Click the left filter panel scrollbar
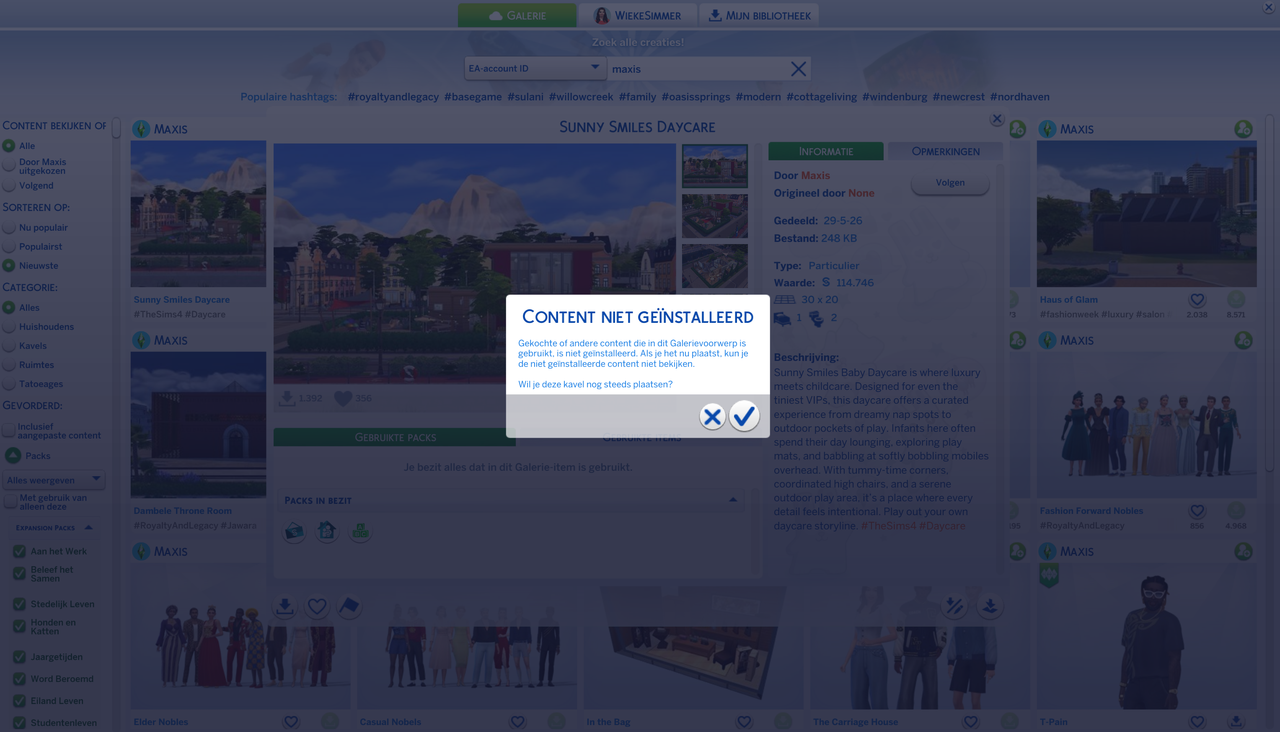 [116, 128]
